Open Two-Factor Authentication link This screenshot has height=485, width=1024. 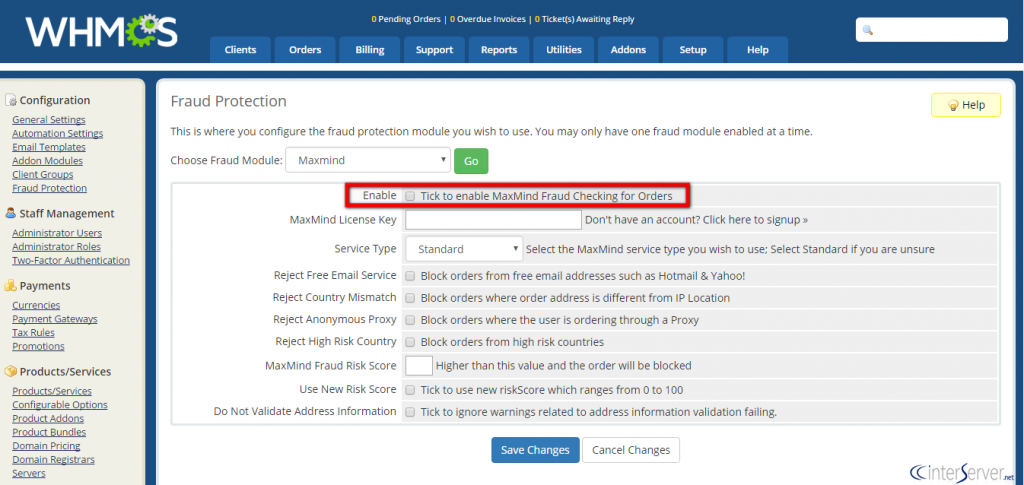click(71, 260)
